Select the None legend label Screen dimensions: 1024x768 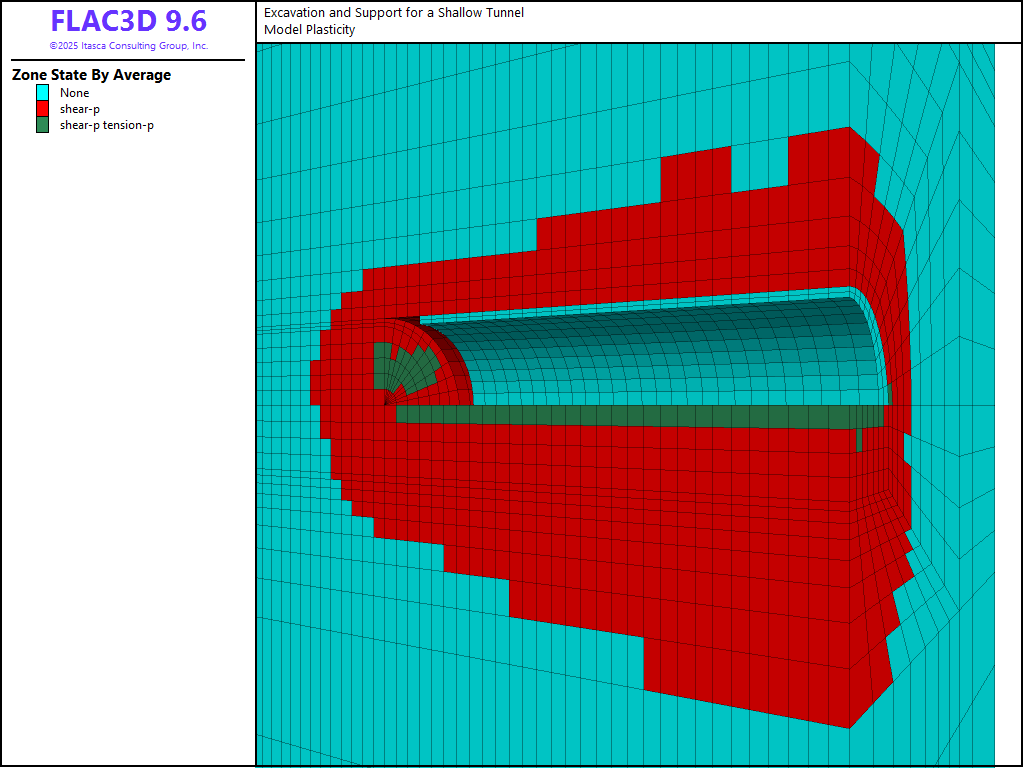point(75,93)
